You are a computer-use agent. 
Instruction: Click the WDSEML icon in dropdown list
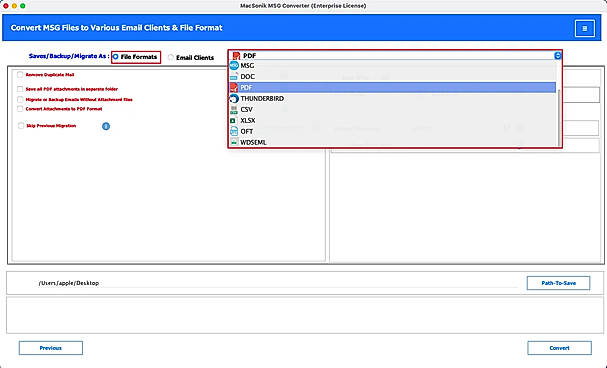(x=234, y=142)
